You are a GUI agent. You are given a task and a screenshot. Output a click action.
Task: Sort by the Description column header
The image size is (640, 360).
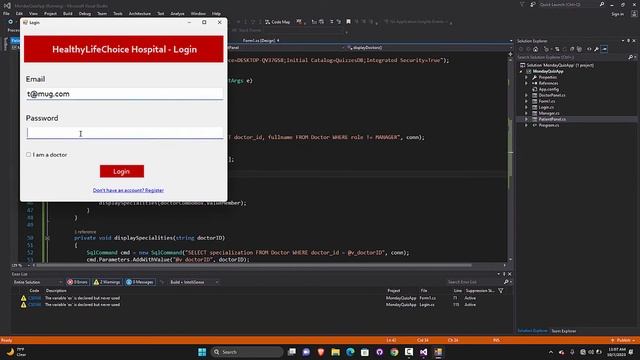pos(56,291)
